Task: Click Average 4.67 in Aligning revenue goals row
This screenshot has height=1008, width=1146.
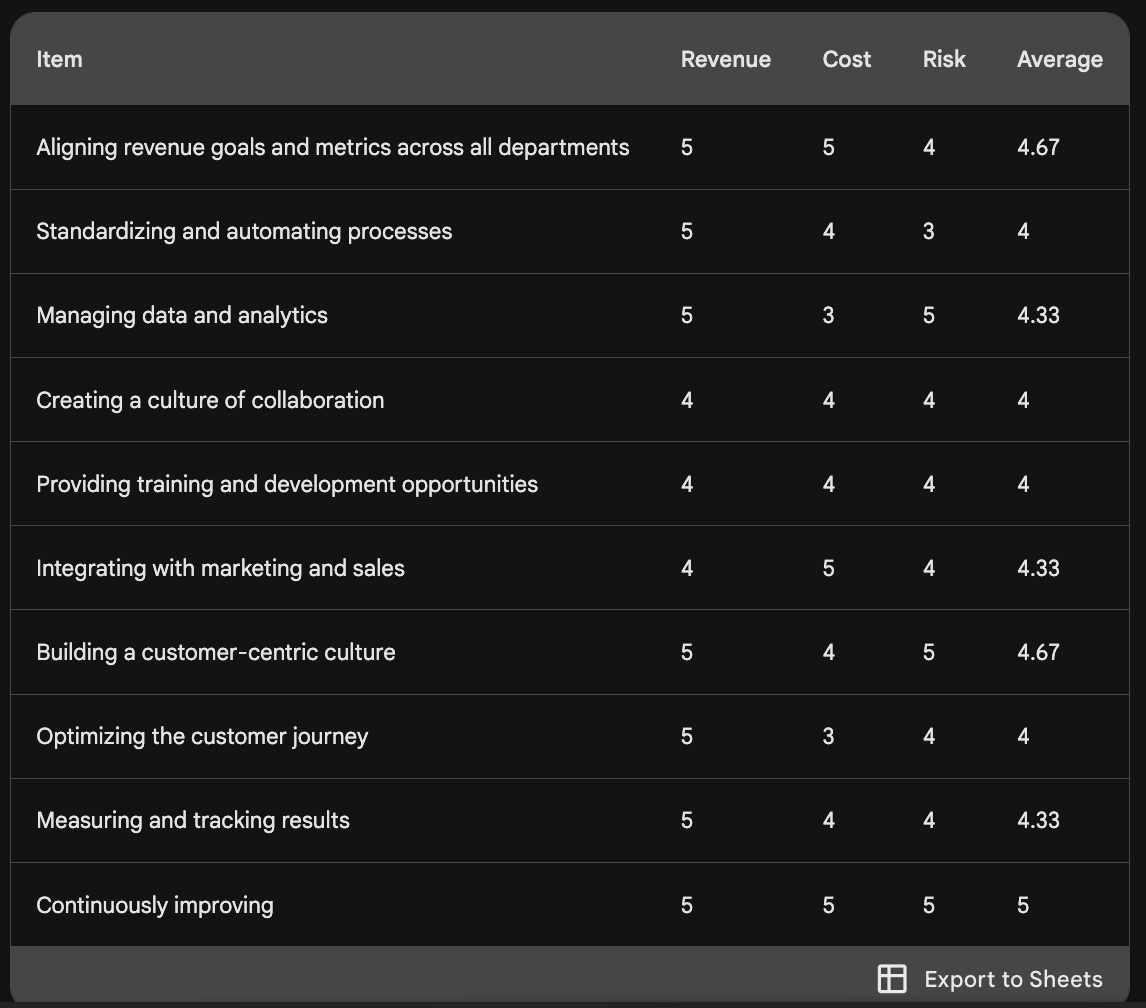Action: point(1038,147)
